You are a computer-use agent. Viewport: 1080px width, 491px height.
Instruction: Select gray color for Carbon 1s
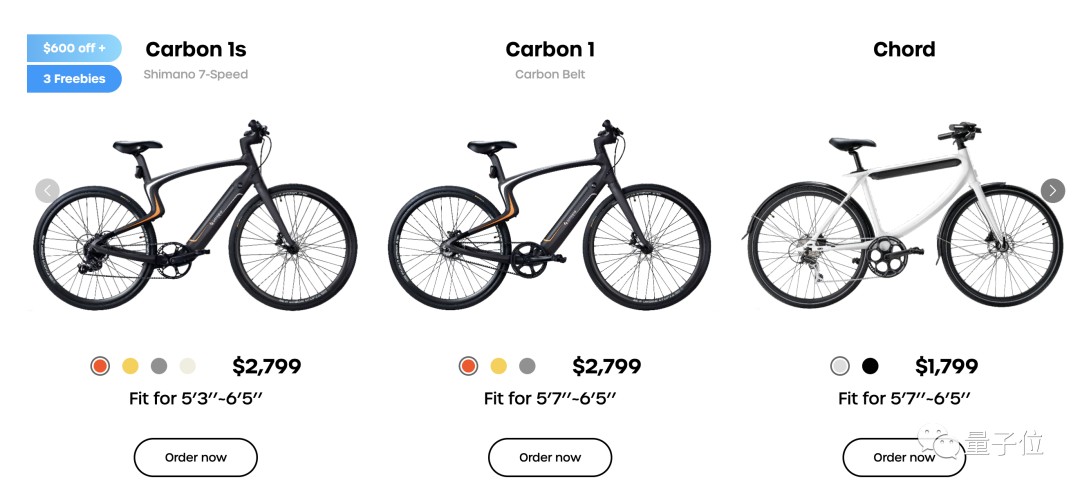pos(159,366)
